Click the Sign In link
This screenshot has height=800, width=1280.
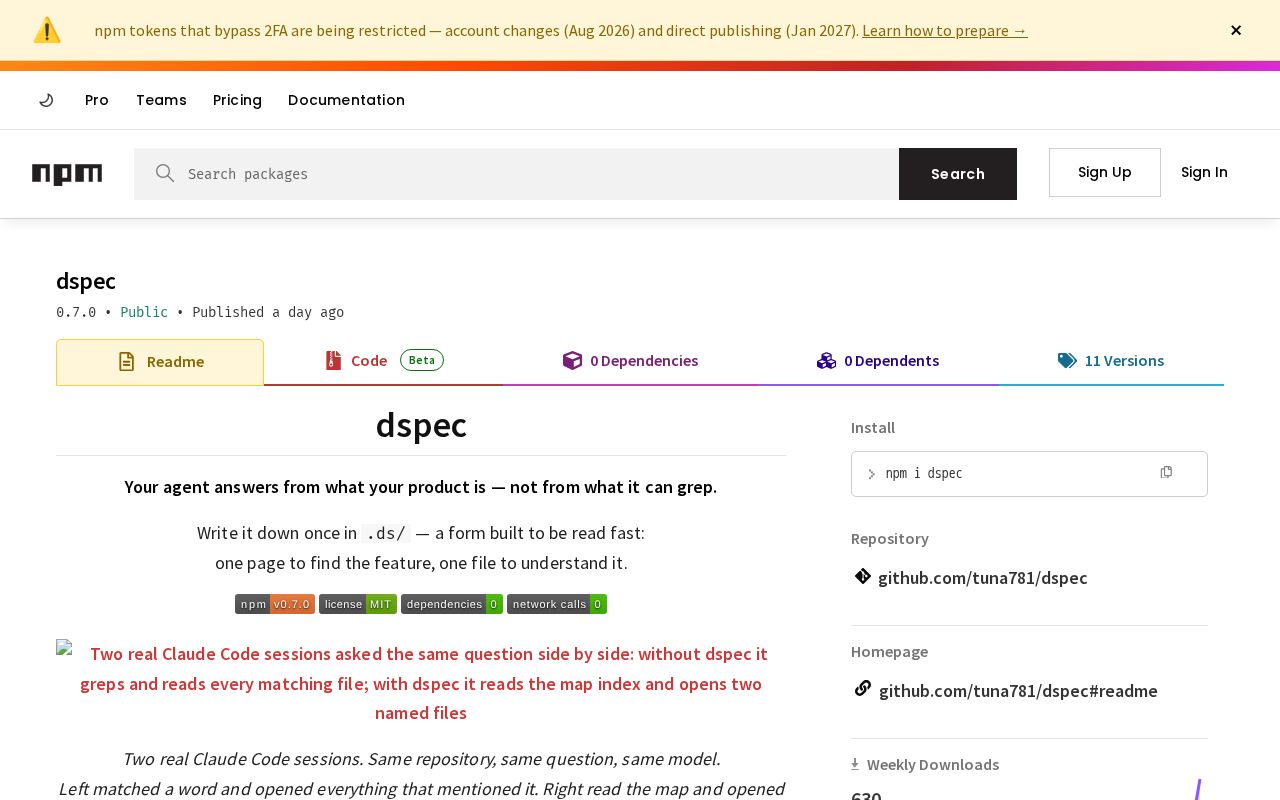(1204, 172)
